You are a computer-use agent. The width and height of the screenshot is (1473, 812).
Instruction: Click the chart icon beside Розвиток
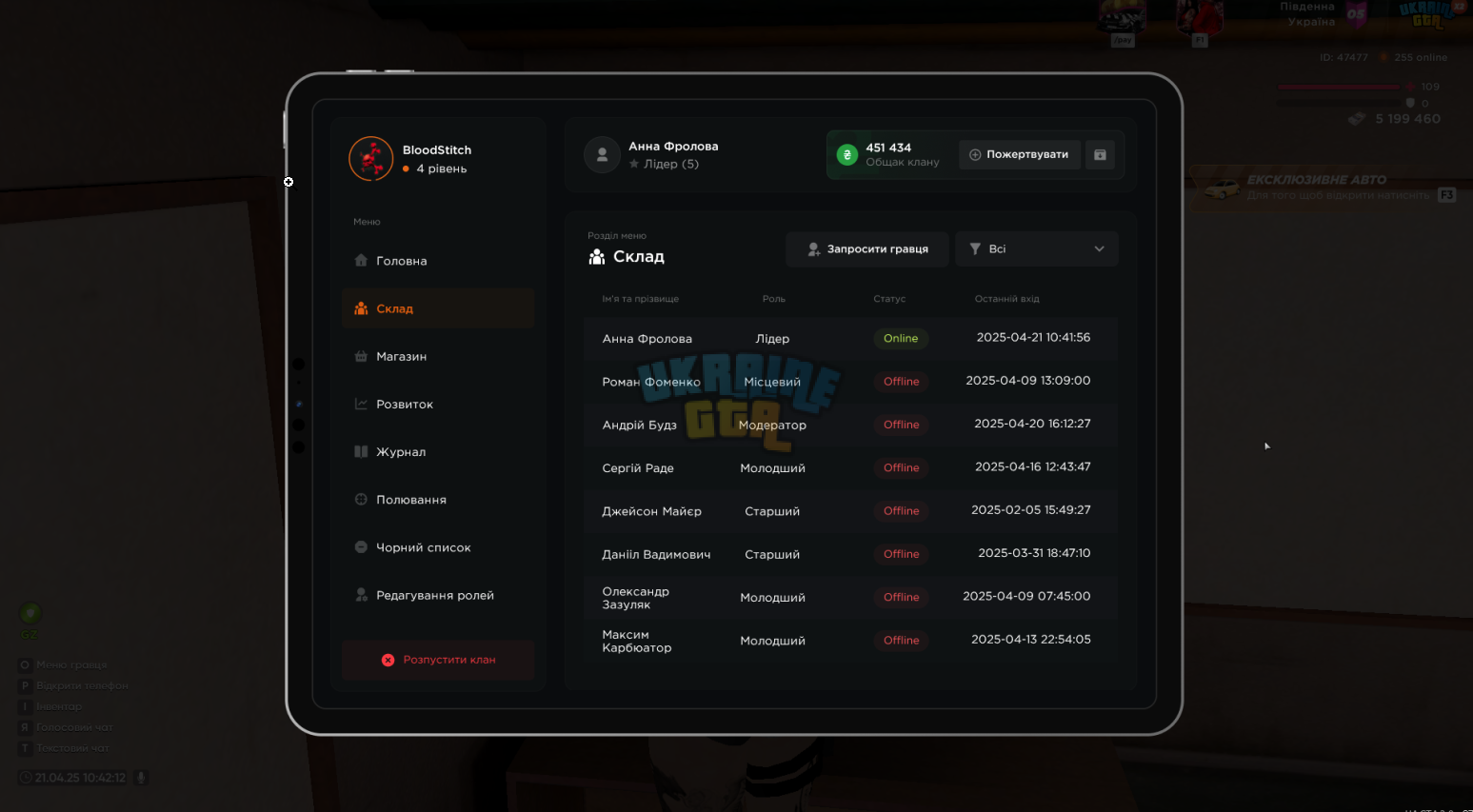361,404
